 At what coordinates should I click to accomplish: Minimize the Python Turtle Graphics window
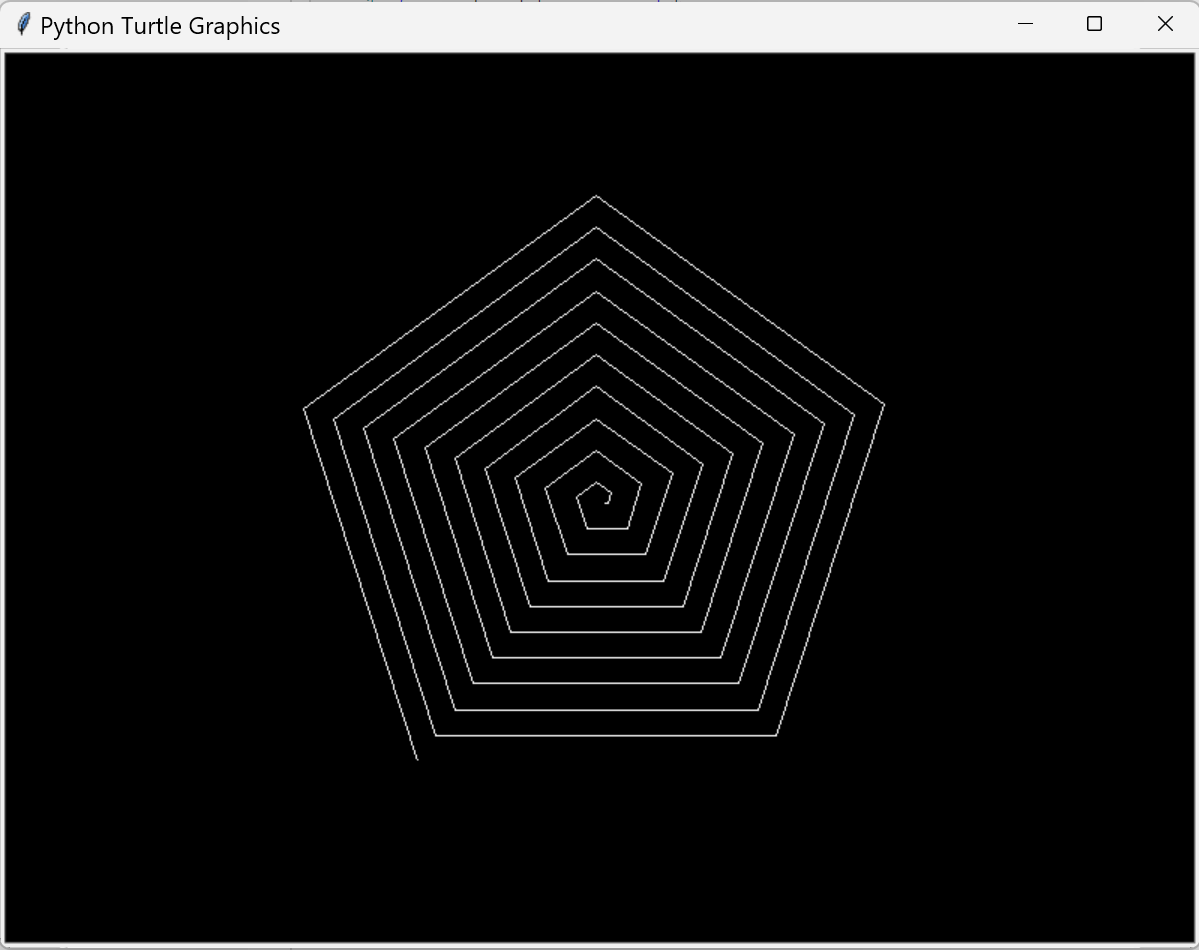1025,24
